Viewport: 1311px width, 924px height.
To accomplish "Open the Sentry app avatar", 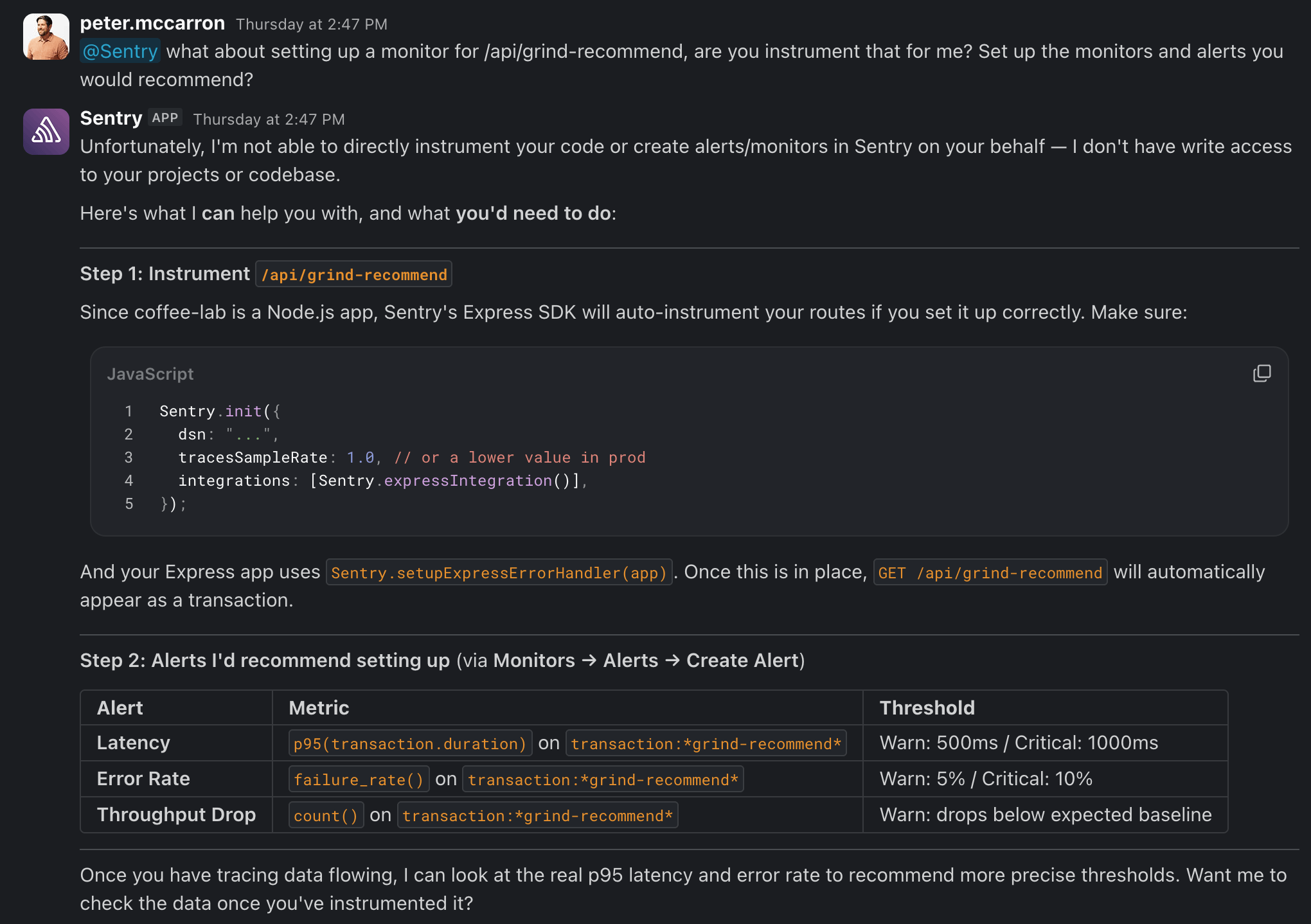I will point(46,132).
